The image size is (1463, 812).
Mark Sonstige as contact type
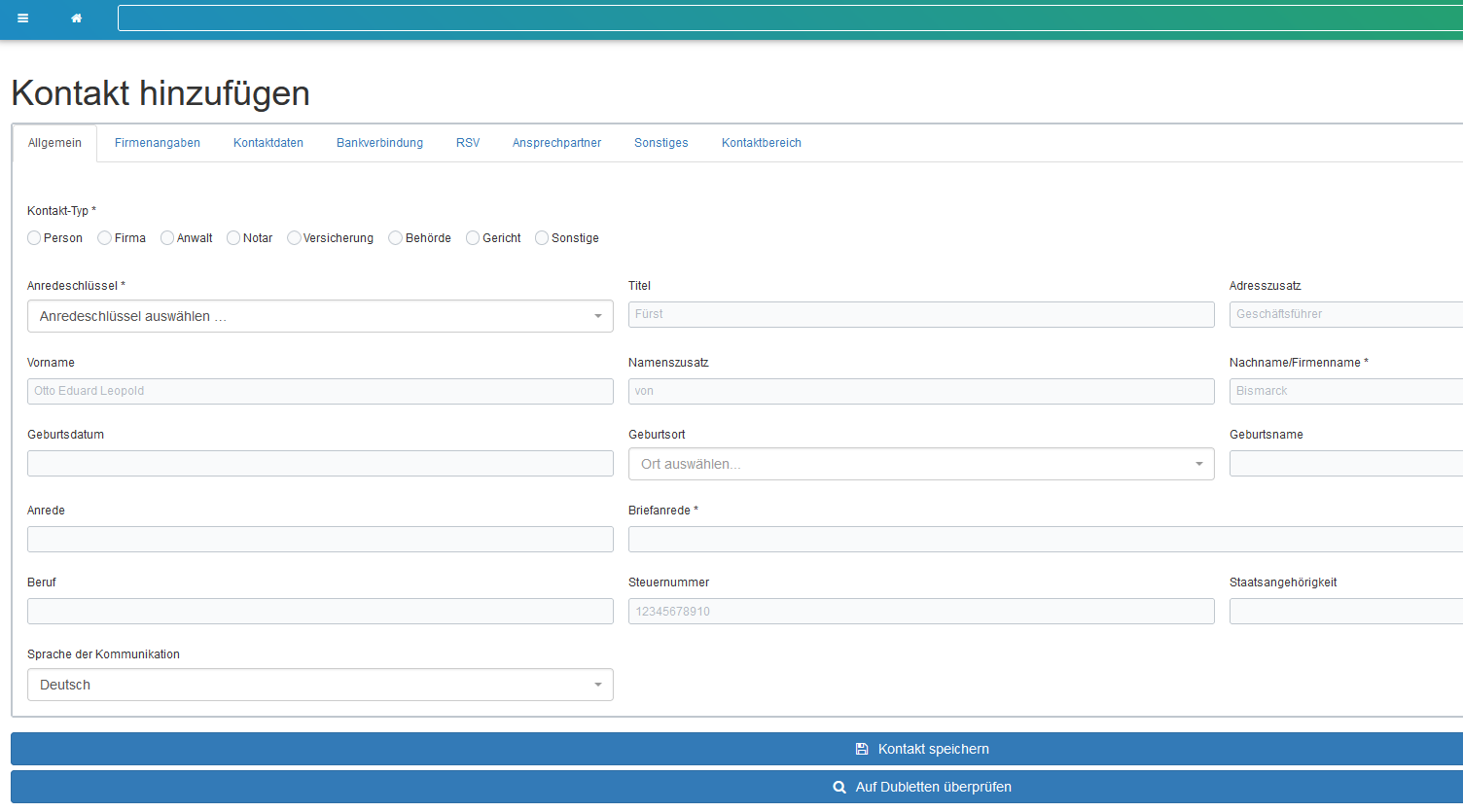pyautogui.click(x=542, y=238)
